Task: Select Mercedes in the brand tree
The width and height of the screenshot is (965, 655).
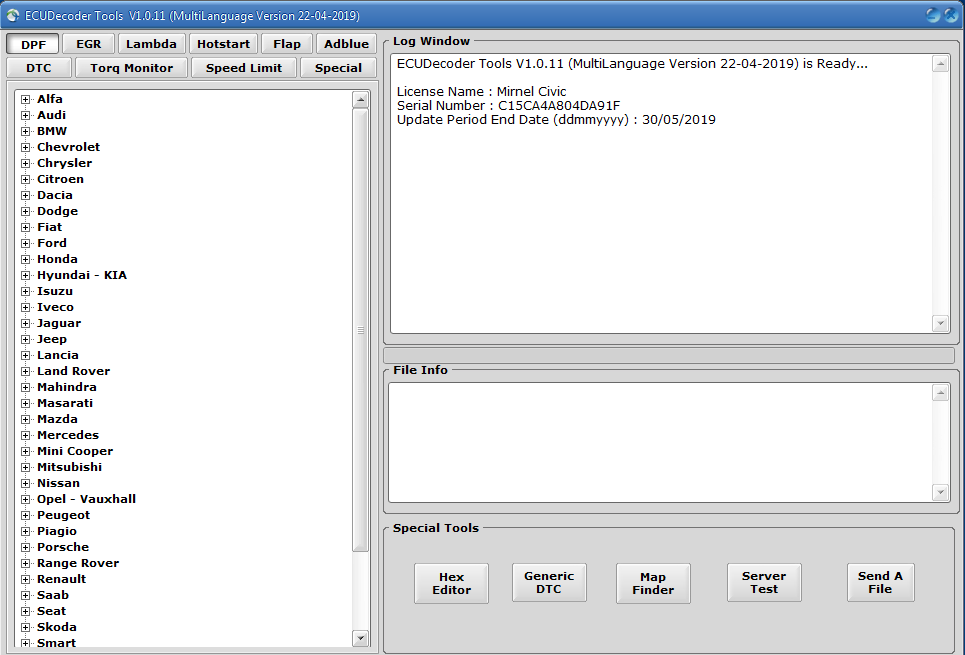Action: 68,435
